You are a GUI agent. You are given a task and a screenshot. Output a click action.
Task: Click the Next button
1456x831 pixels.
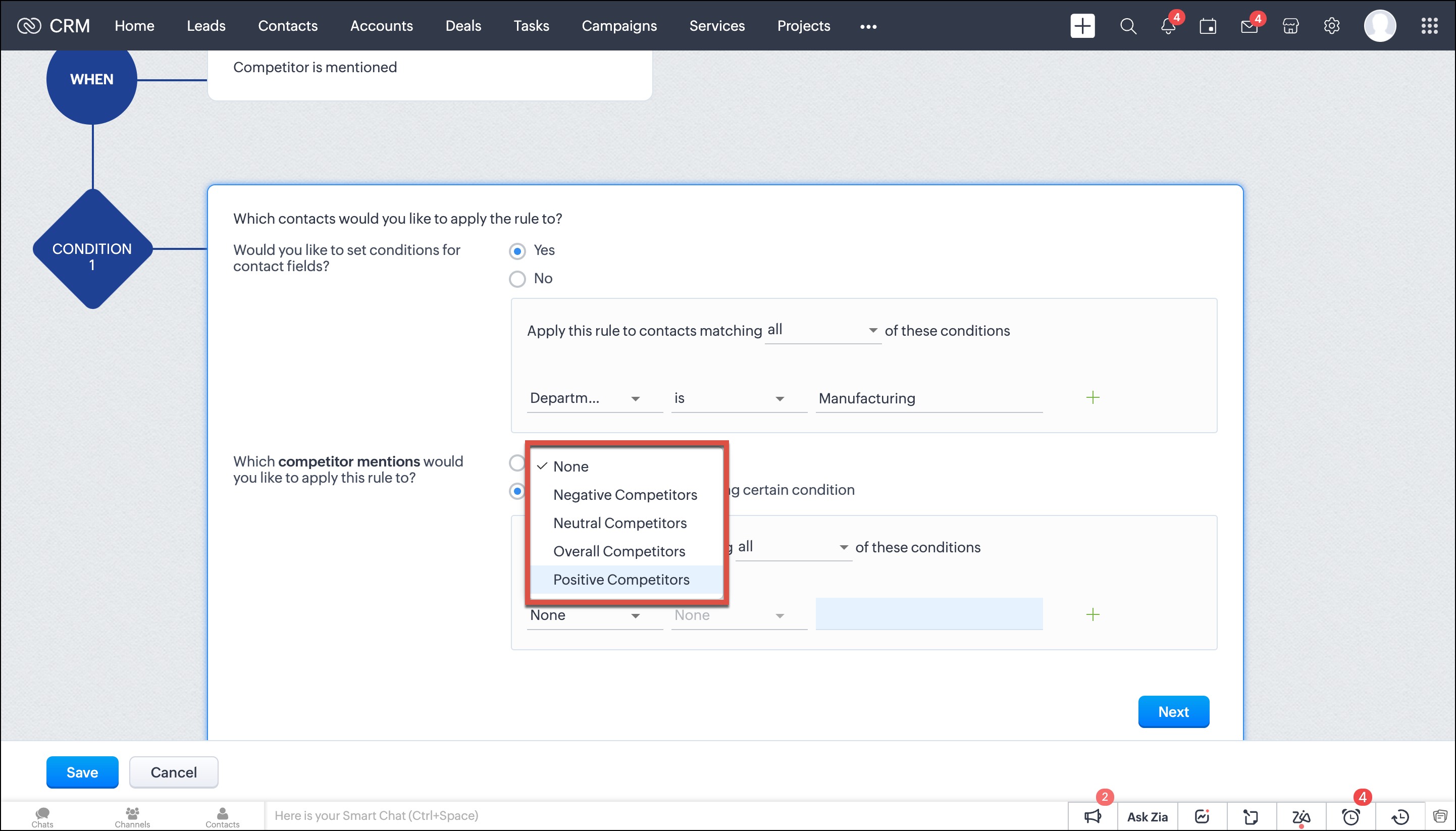pos(1173,711)
